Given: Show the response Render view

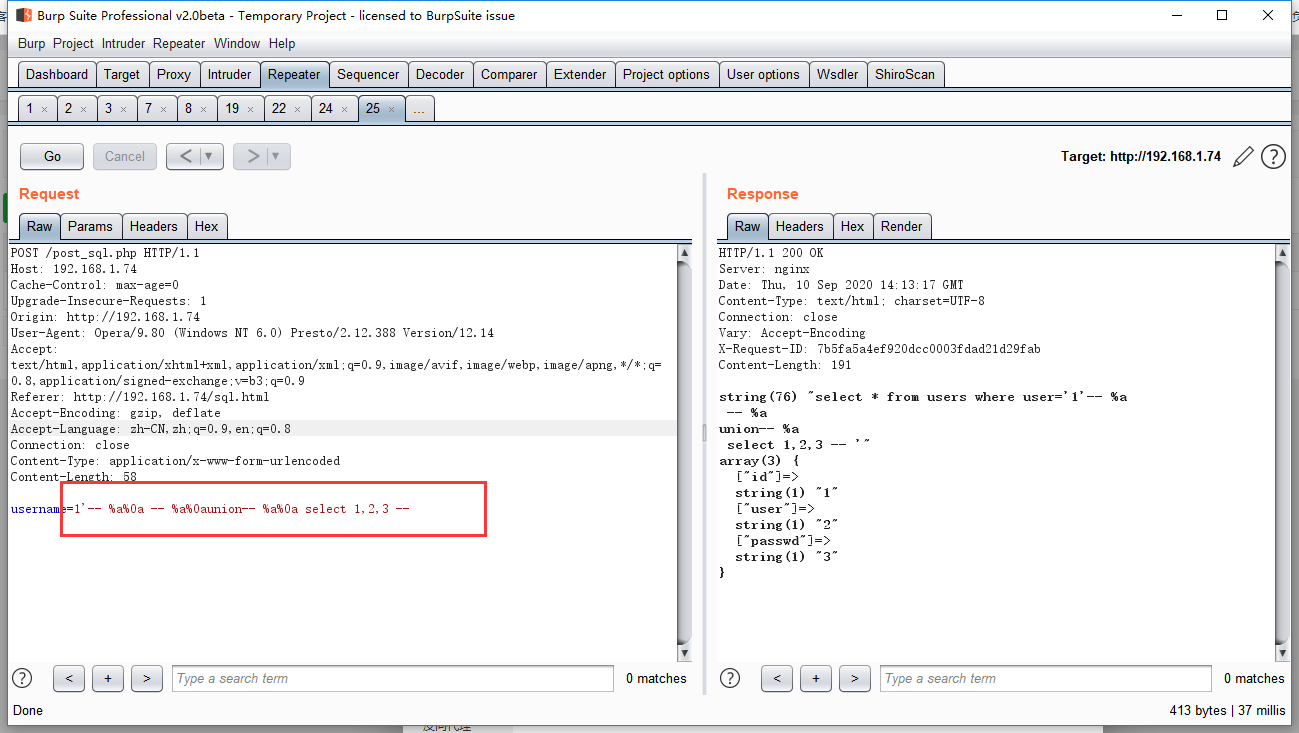Looking at the screenshot, I should pyautogui.click(x=901, y=226).
